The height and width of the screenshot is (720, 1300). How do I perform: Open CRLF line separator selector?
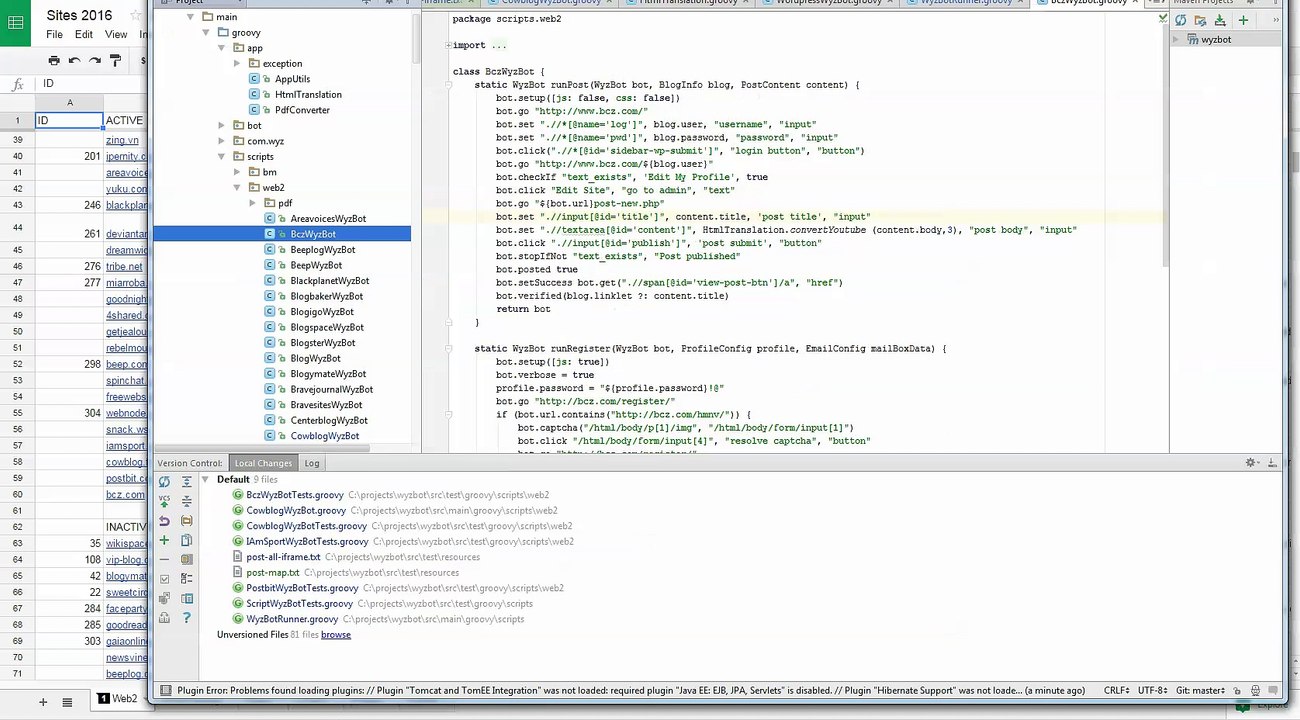point(1118,690)
